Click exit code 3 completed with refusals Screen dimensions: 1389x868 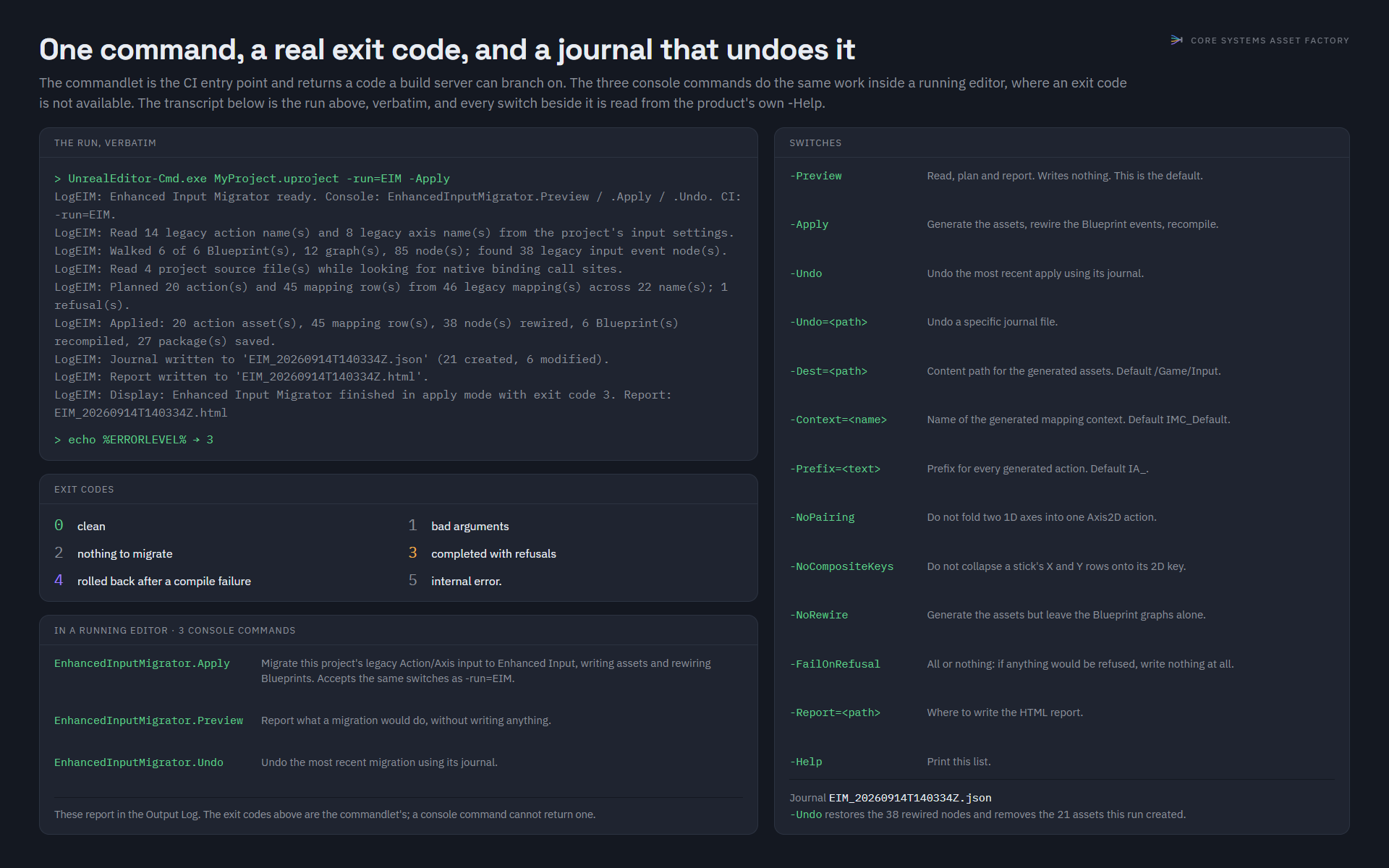(x=482, y=553)
